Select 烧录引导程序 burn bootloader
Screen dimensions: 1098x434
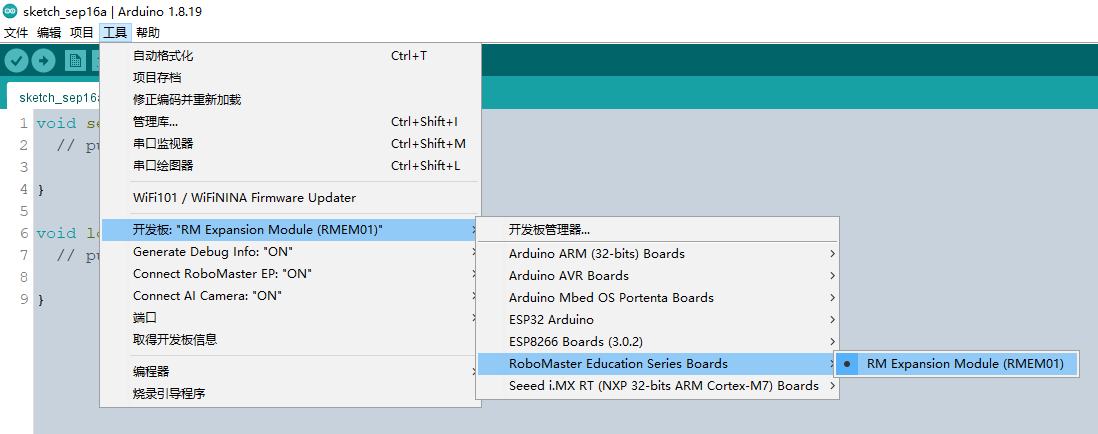click(x=291, y=393)
